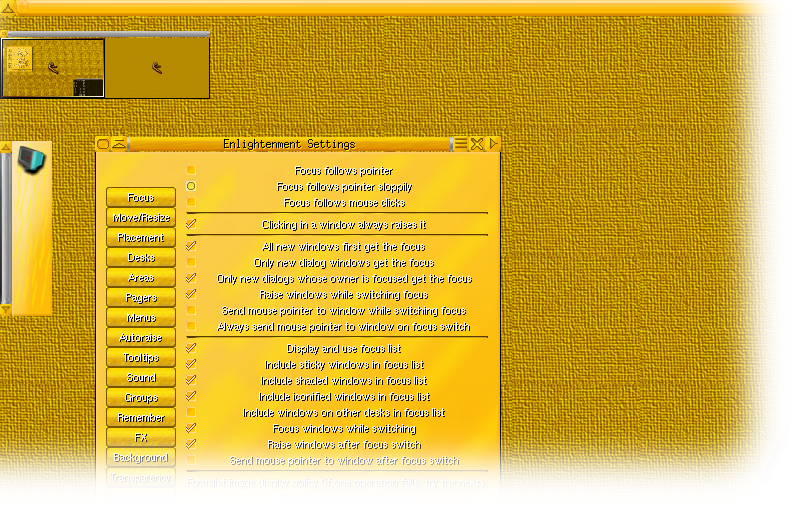Open Background settings
Viewport: 800px width, 525px height.
click(x=141, y=458)
